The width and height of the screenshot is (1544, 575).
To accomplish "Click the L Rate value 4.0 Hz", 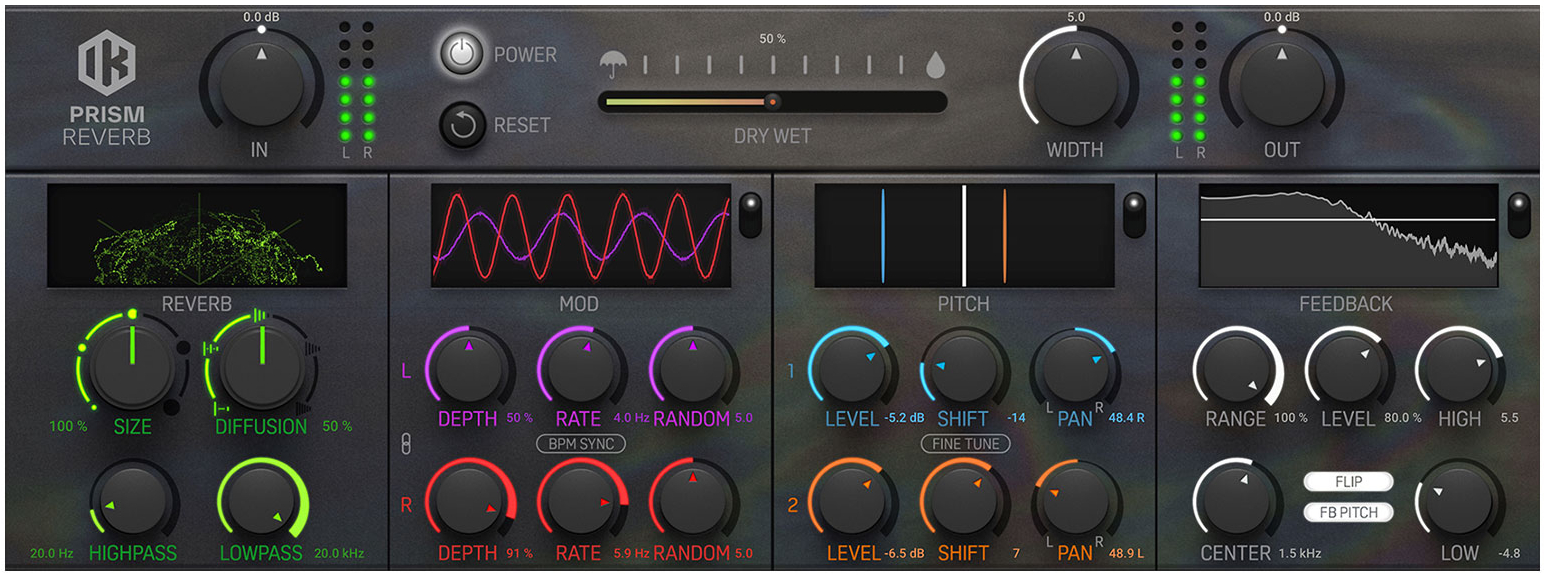I will pyautogui.click(x=631, y=418).
